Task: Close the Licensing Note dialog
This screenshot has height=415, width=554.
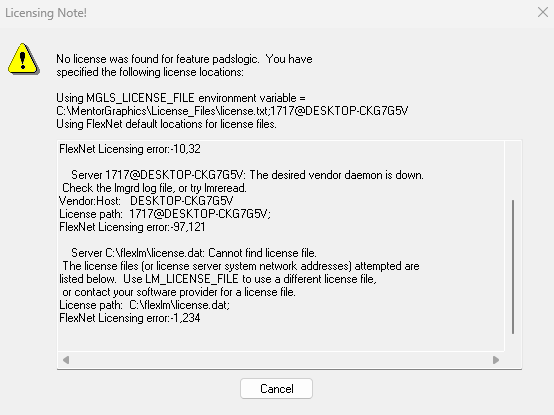Action: pos(543,12)
